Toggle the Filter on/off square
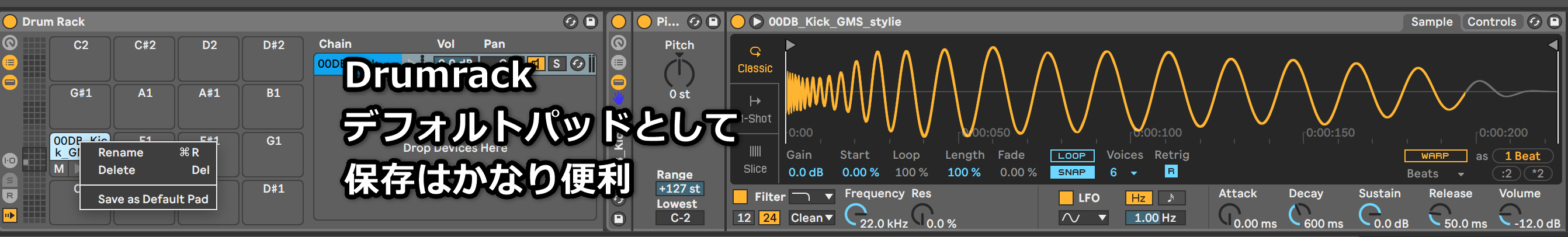This screenshot has height=237, width=1568. coord(740,197)
